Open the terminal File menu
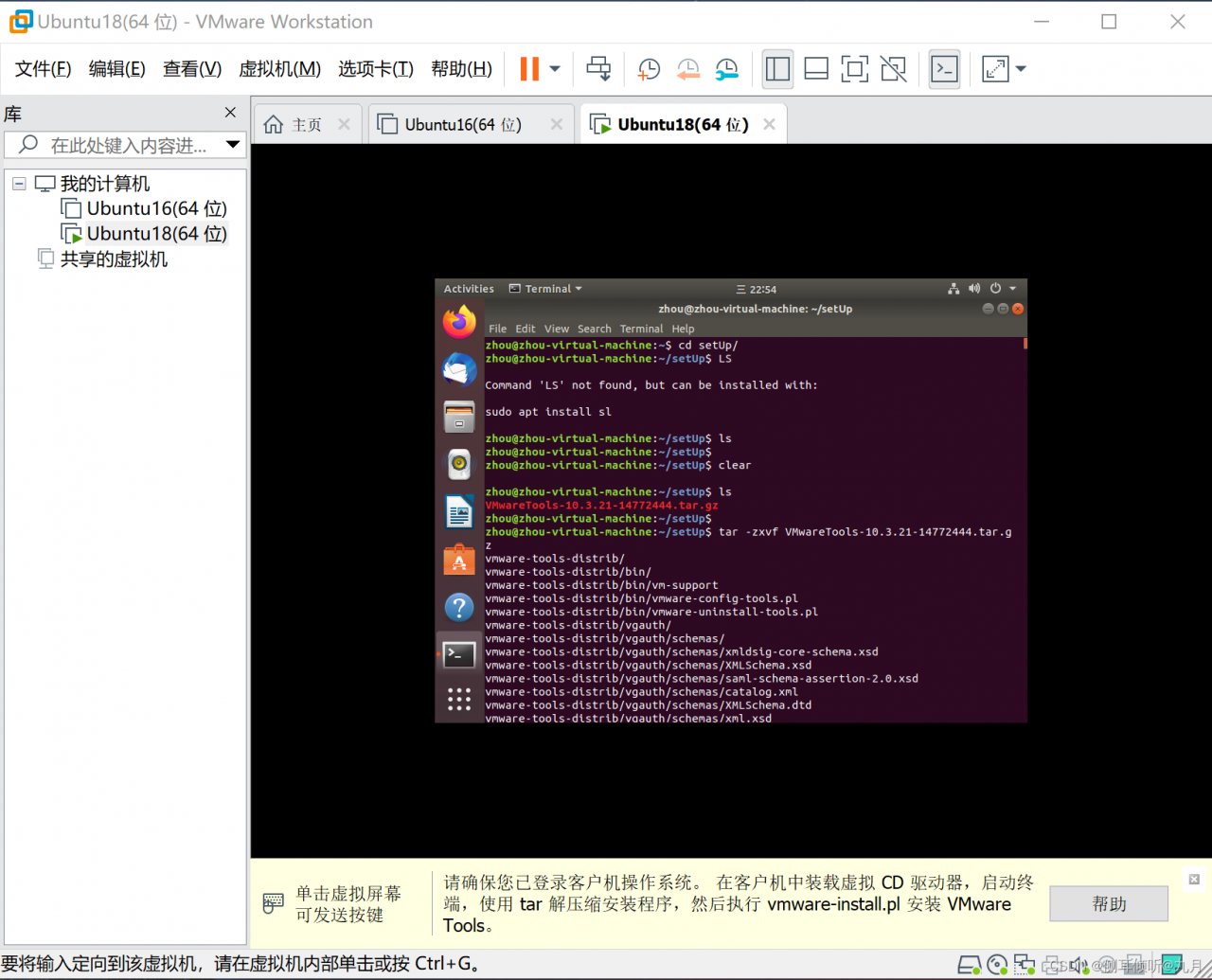1212x980 pixels. click(x=497, y=329)
